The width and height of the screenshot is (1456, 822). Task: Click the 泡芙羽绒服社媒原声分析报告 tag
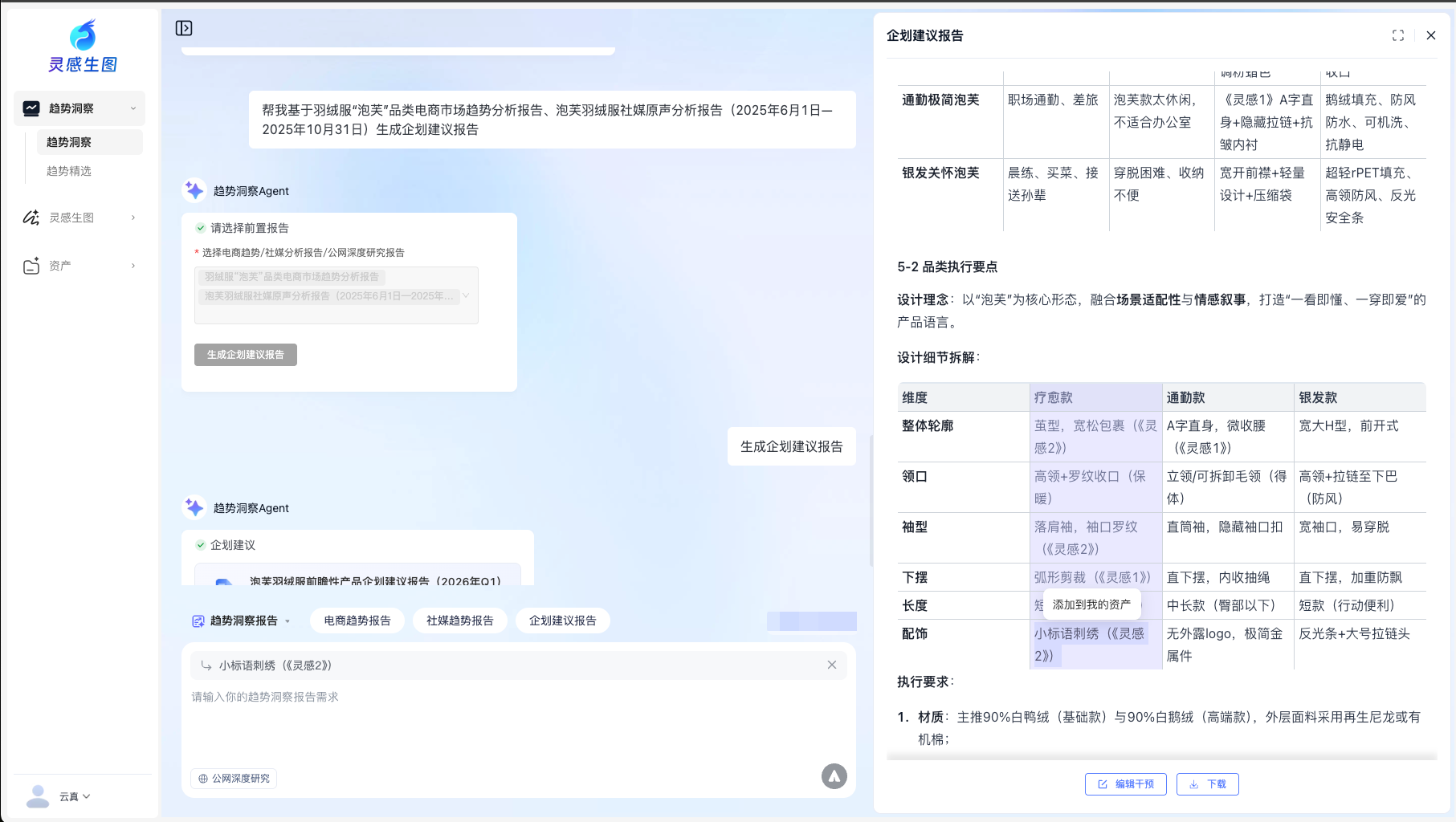pos(329,296)
